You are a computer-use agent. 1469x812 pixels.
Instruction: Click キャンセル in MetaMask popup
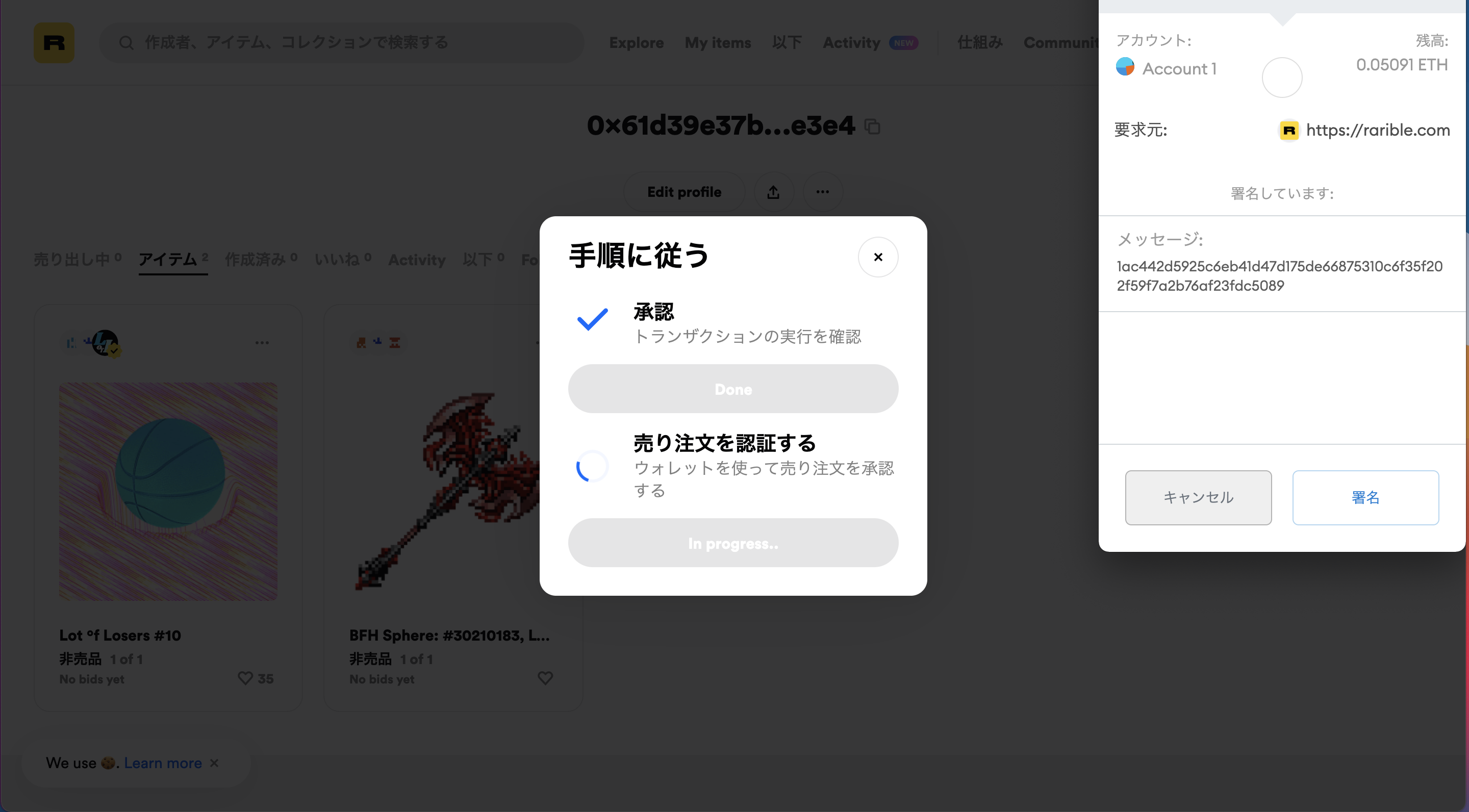1198,497
